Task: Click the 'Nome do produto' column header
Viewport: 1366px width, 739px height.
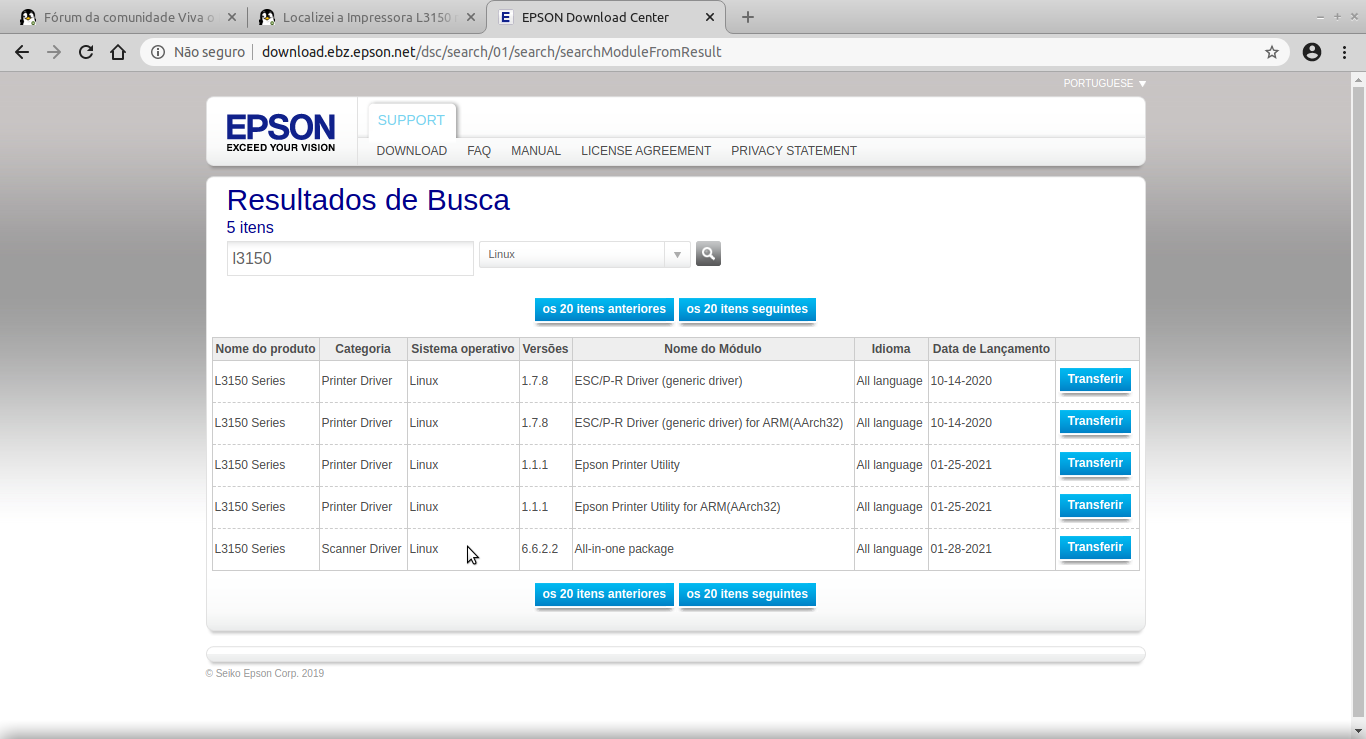Action: pyautogui.click(x=266, y=349)
